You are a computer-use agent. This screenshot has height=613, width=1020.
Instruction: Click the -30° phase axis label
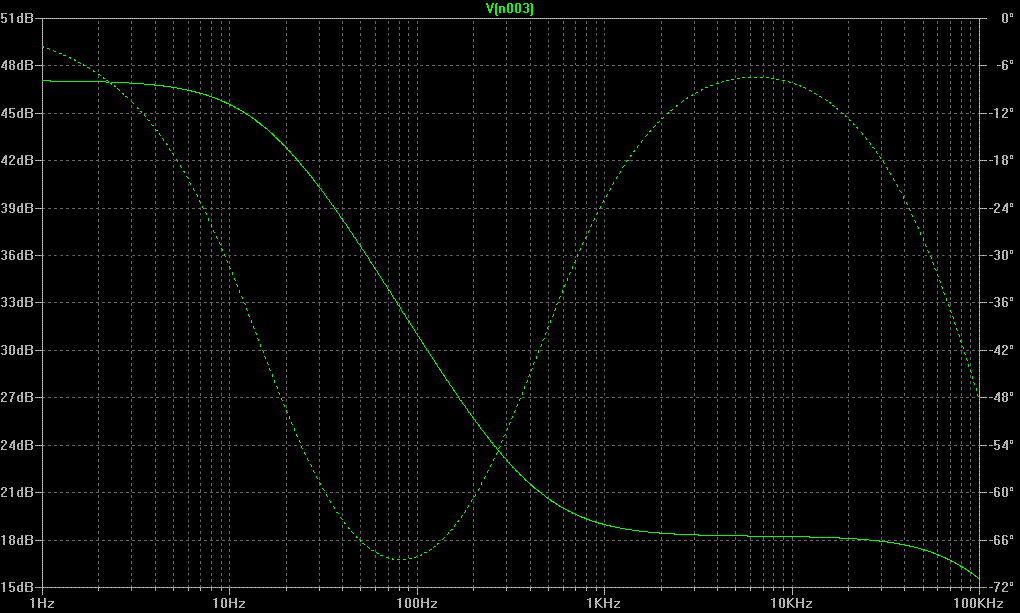tap(1002, 255)
